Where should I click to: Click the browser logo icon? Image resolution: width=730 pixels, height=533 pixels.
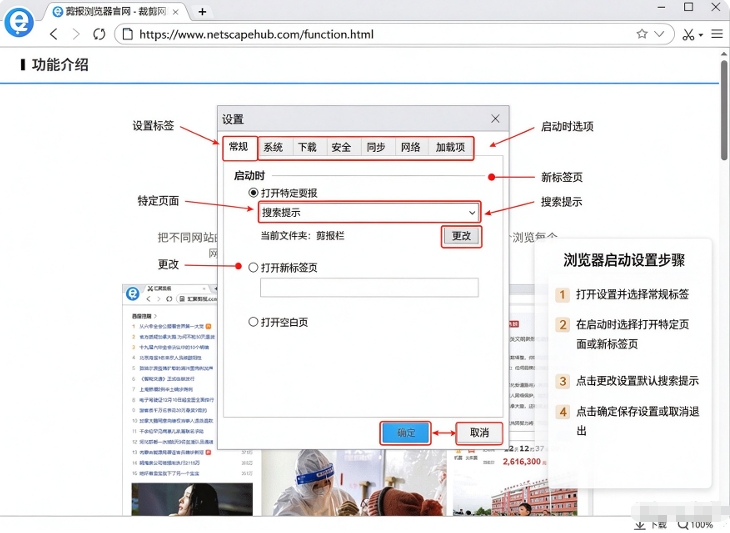pos(19,22)
